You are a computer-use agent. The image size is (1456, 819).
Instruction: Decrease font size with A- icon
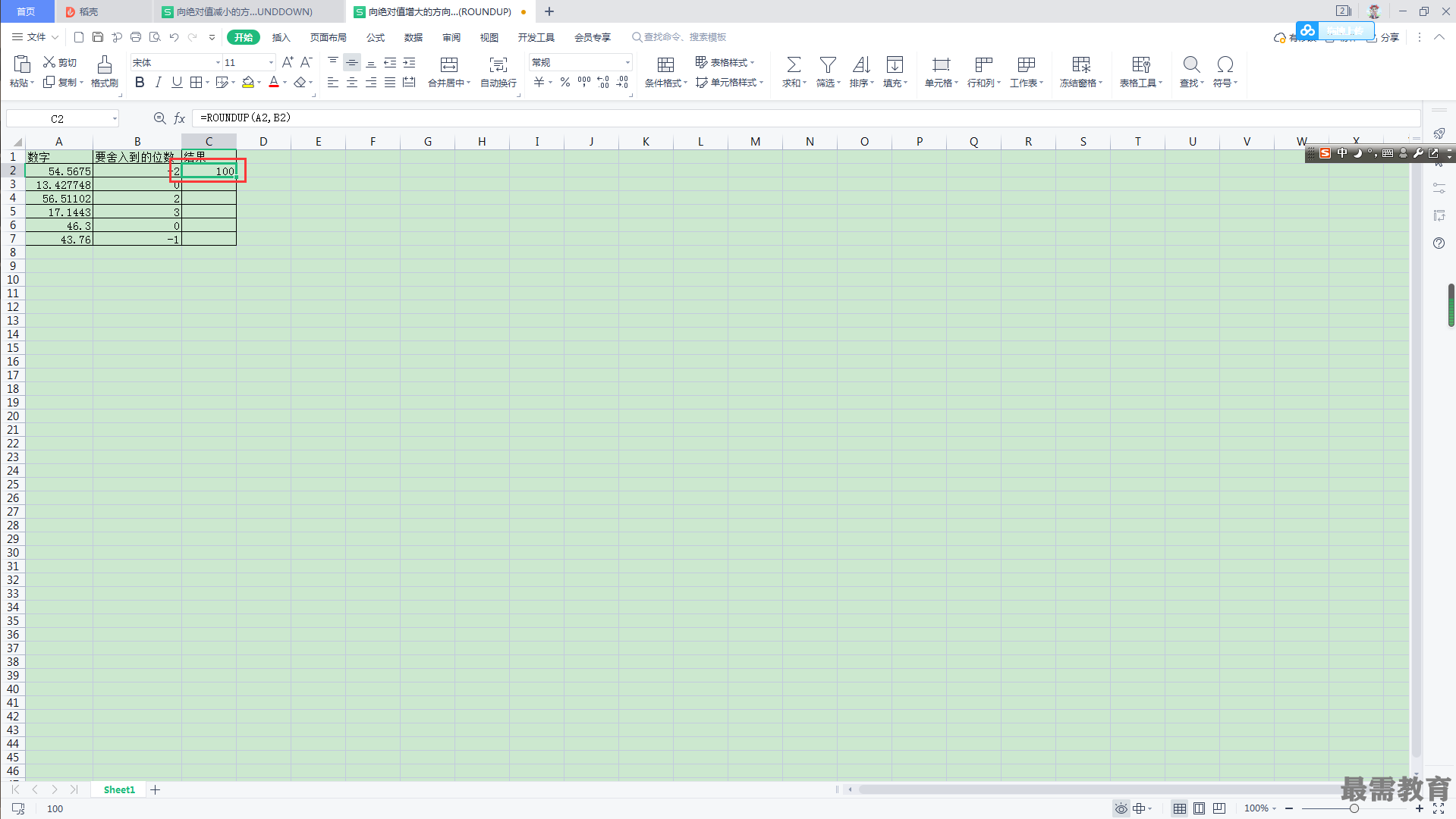pyautogui.click(x=307, y=62)
